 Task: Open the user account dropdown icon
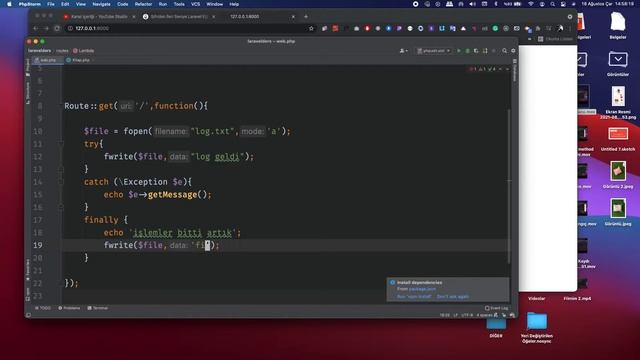click(403, 51)
